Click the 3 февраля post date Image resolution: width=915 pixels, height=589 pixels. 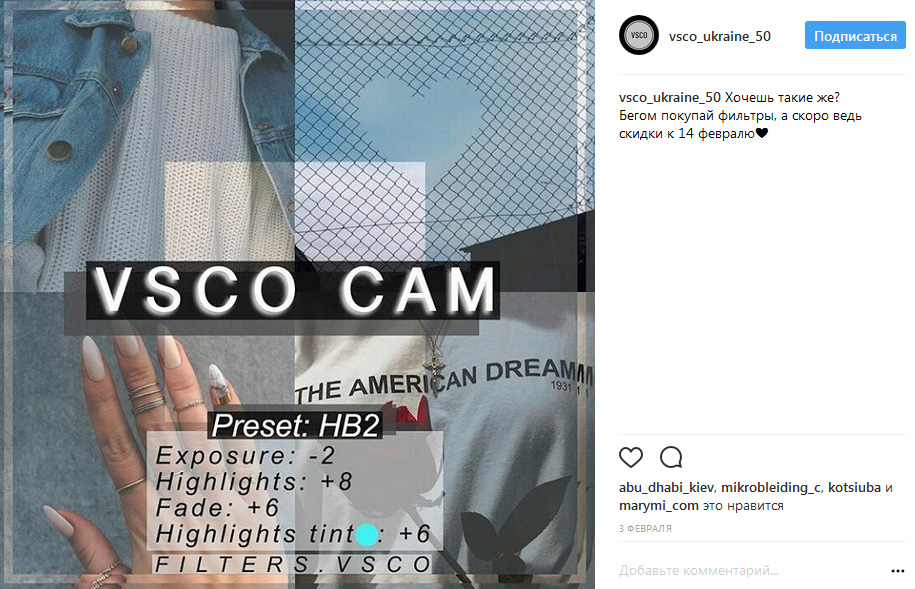point(645,528)
